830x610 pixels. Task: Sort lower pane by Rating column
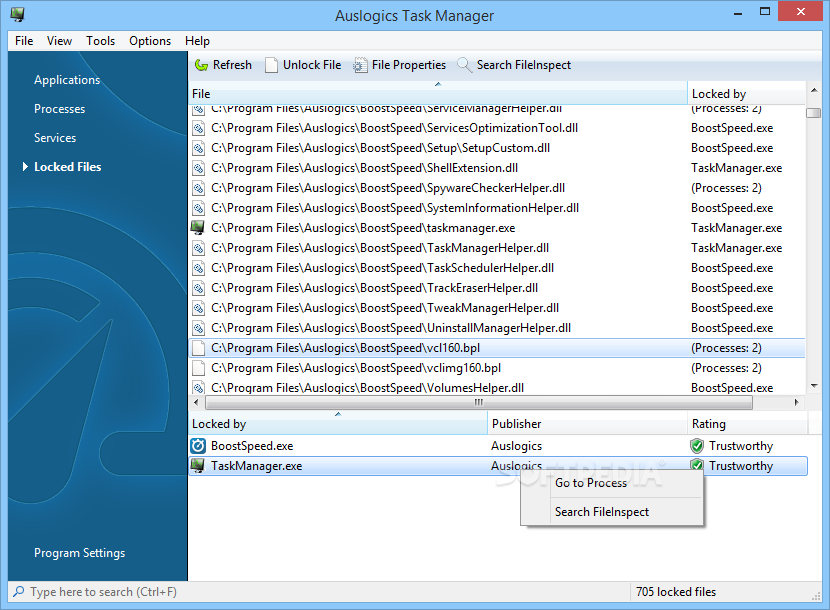pyautogui.click(x=747, y=424)
